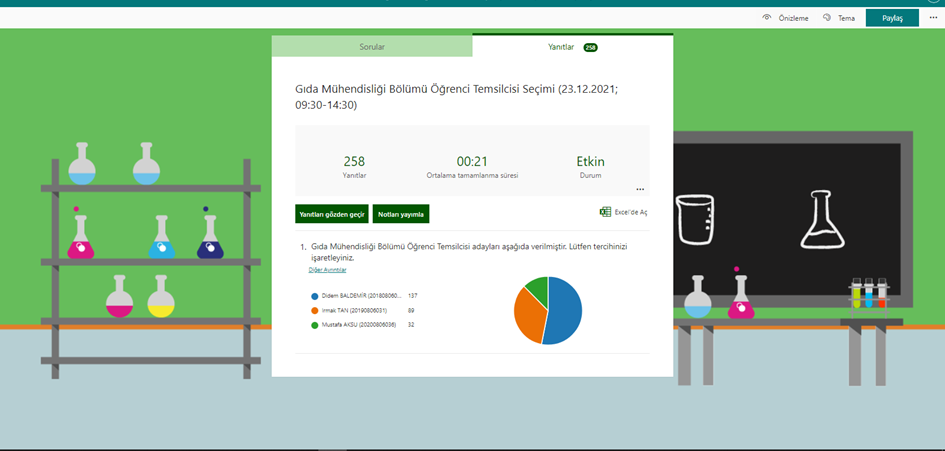Click the orange legend dot for Irmak TAN
945x451 pixels.
[x=315, y=311]
